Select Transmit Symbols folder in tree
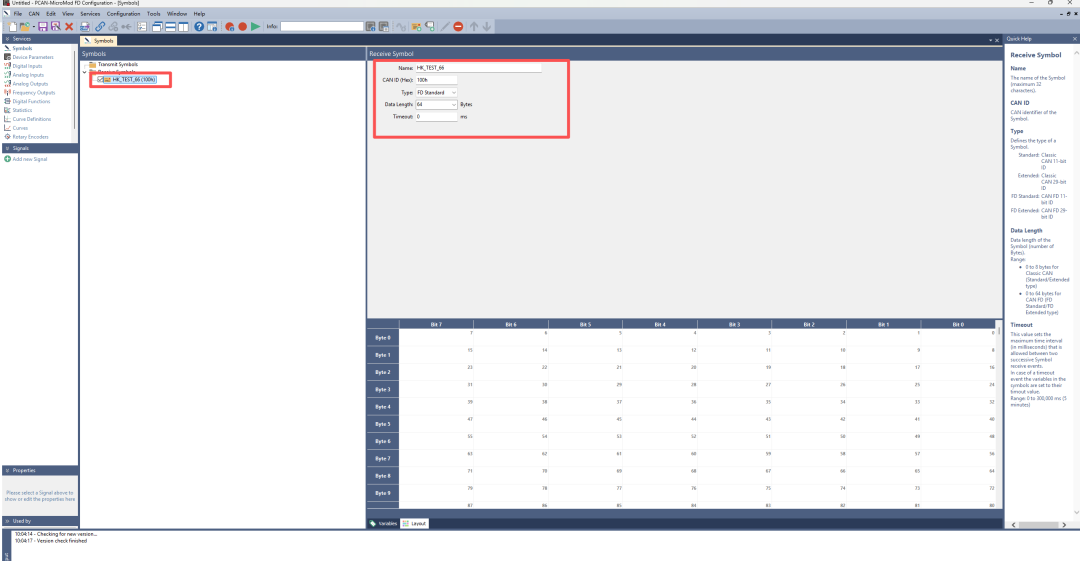Image resolution: width=1080 pixels, height=561 pixels. pos(117,64)
